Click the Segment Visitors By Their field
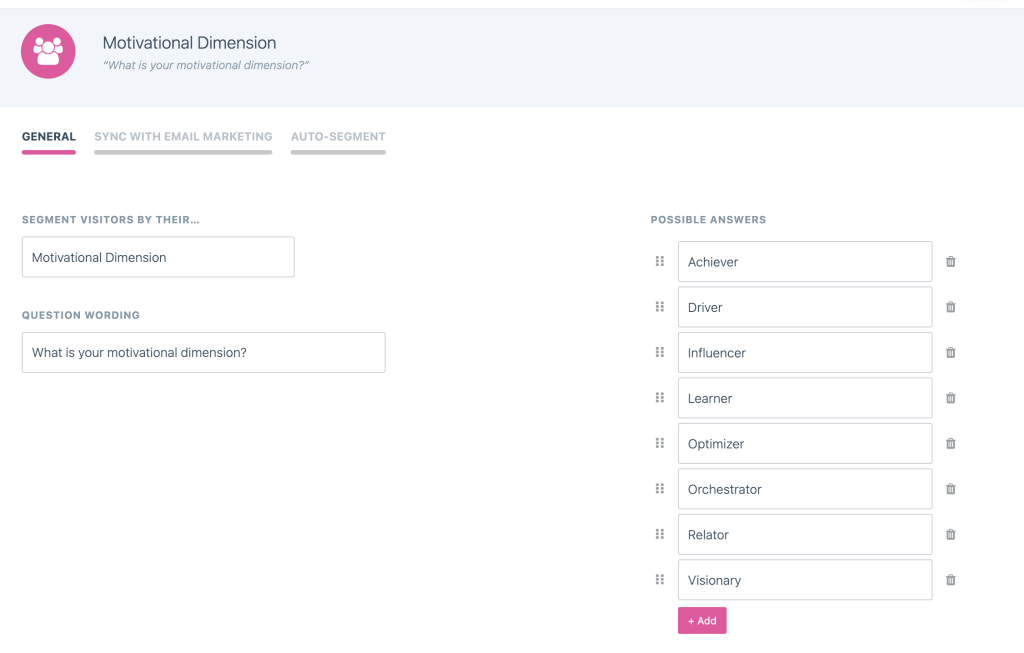 (x=158, y=257)
